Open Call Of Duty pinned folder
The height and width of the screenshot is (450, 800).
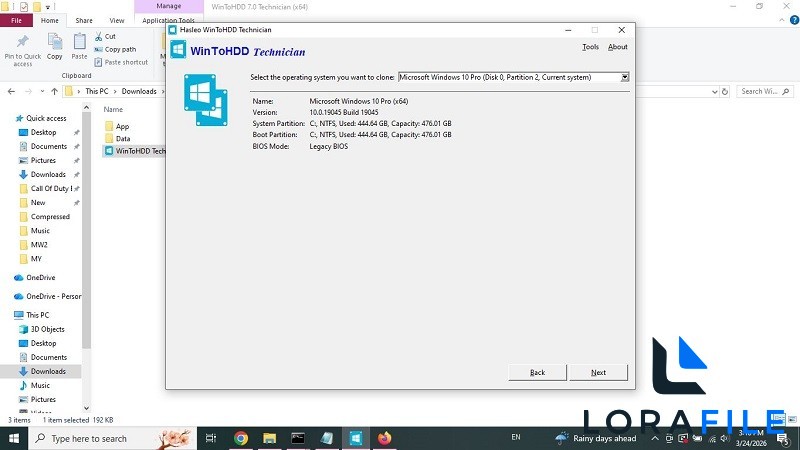51,189
